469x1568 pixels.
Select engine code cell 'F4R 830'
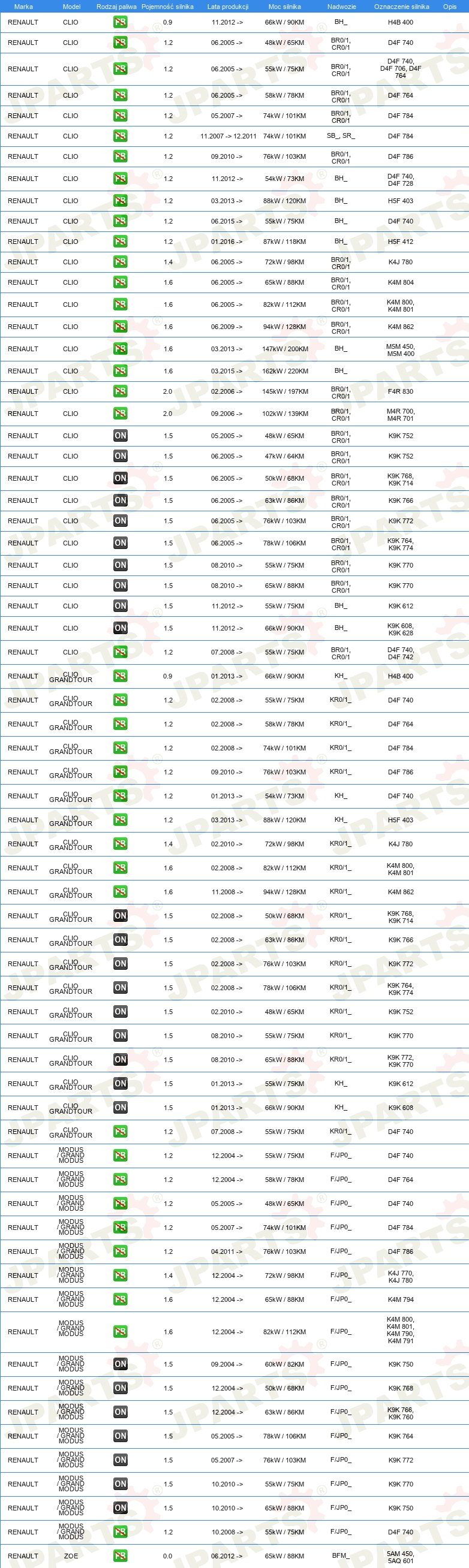(401, 392)
